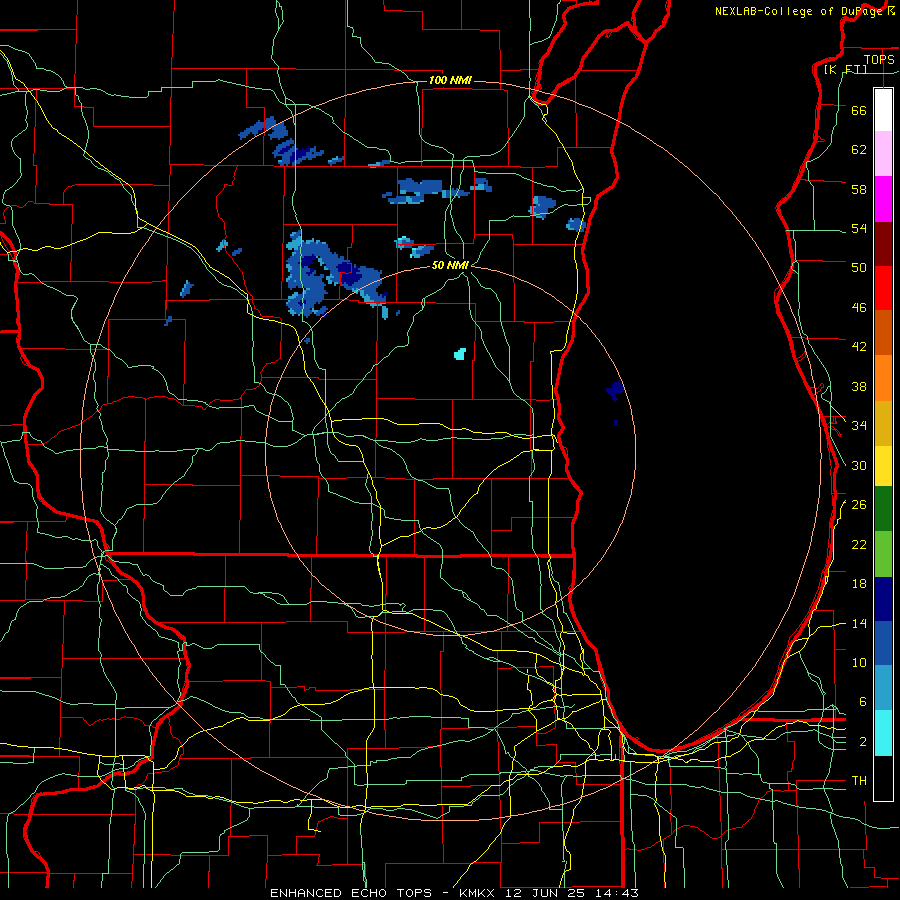
Task: Click the light pink legend color block
Action: [883, 154]
